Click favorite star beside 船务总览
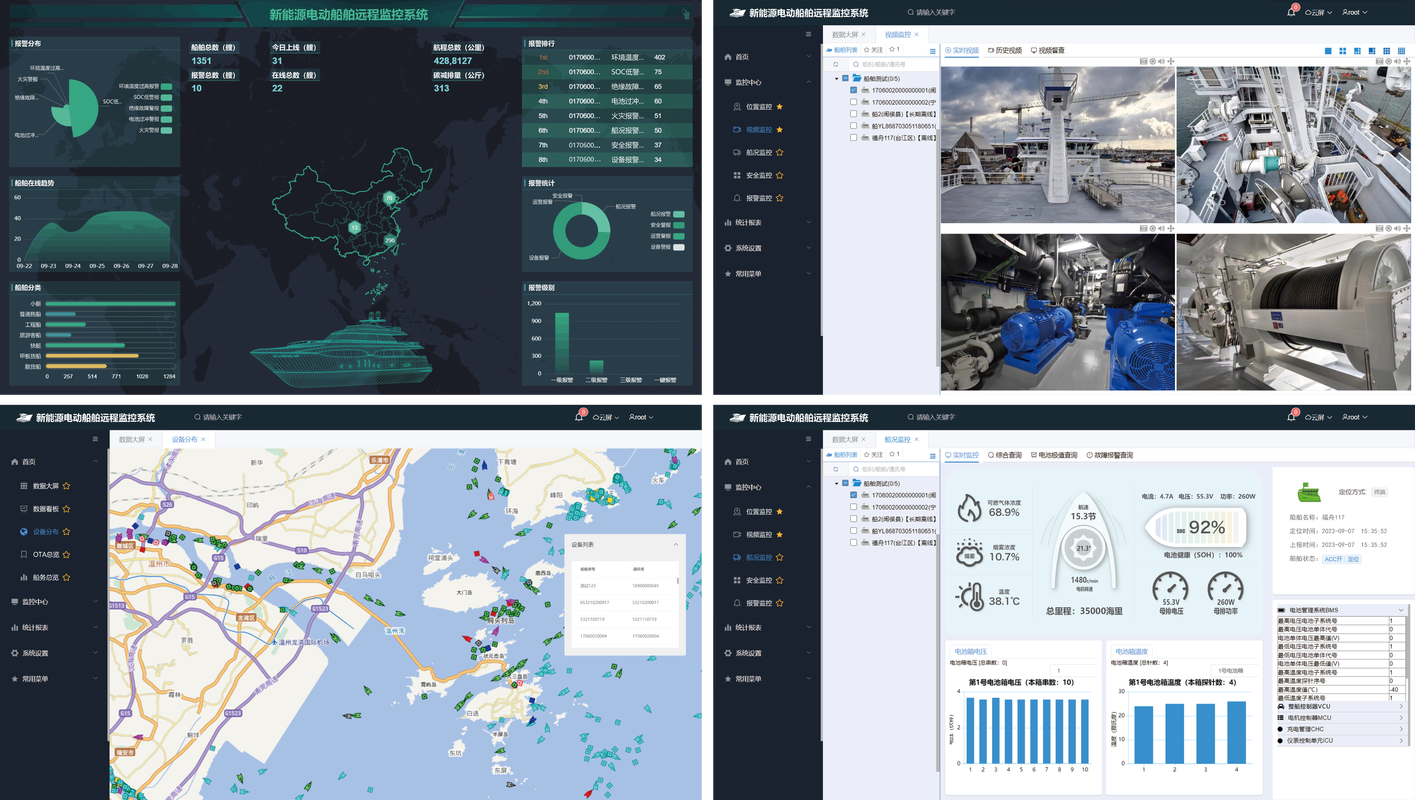The width and height of the screenshot is (1415, 800). tap(66, 577)
